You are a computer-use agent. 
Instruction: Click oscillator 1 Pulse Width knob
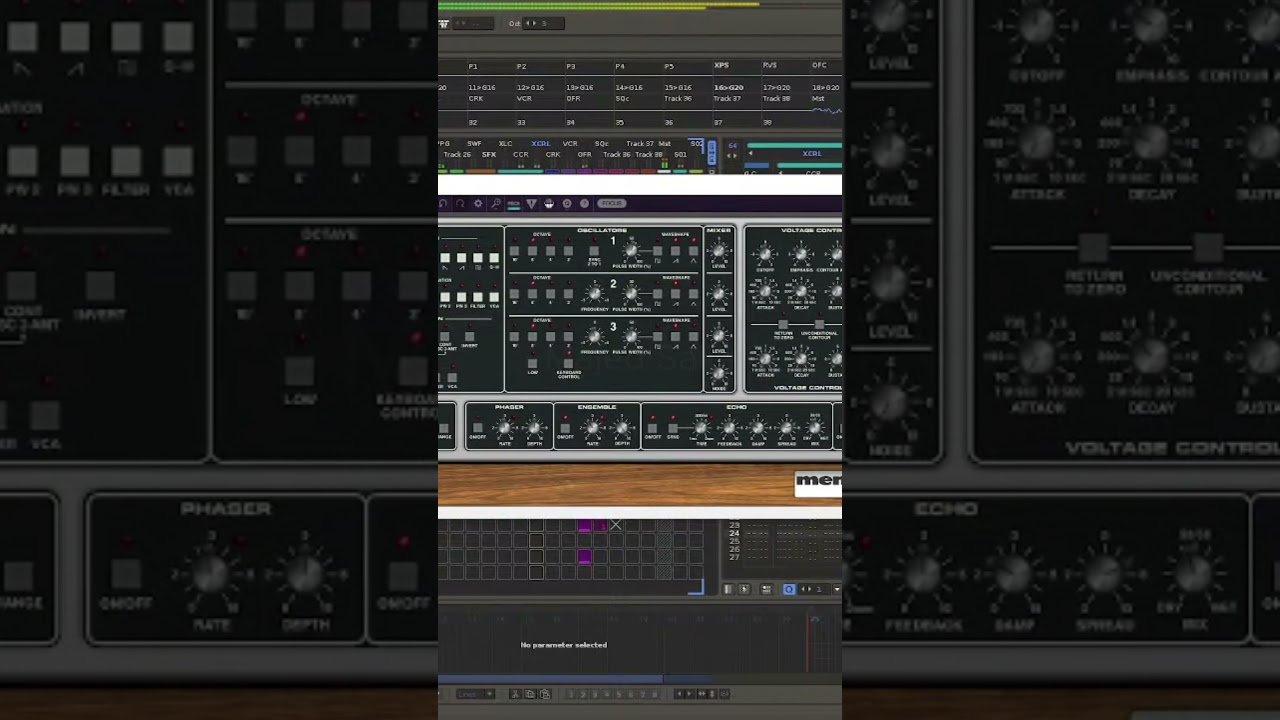(631, 250)
